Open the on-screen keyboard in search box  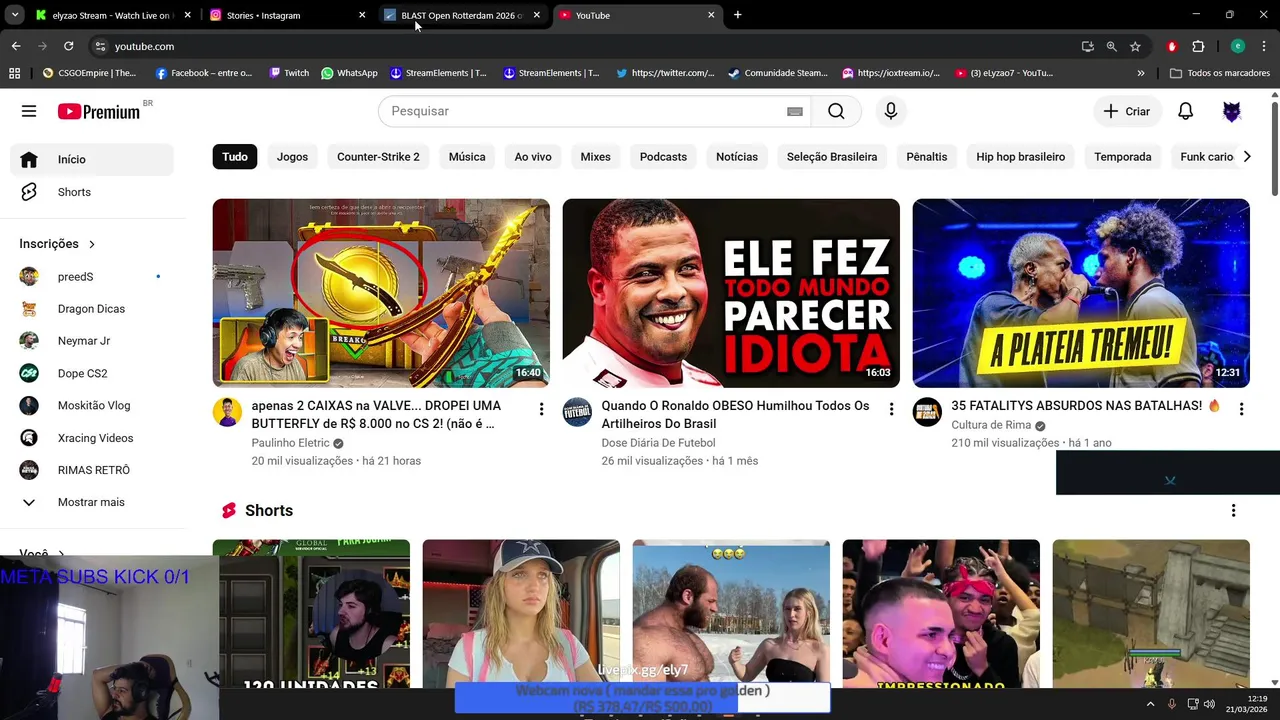tap(795, 111)
